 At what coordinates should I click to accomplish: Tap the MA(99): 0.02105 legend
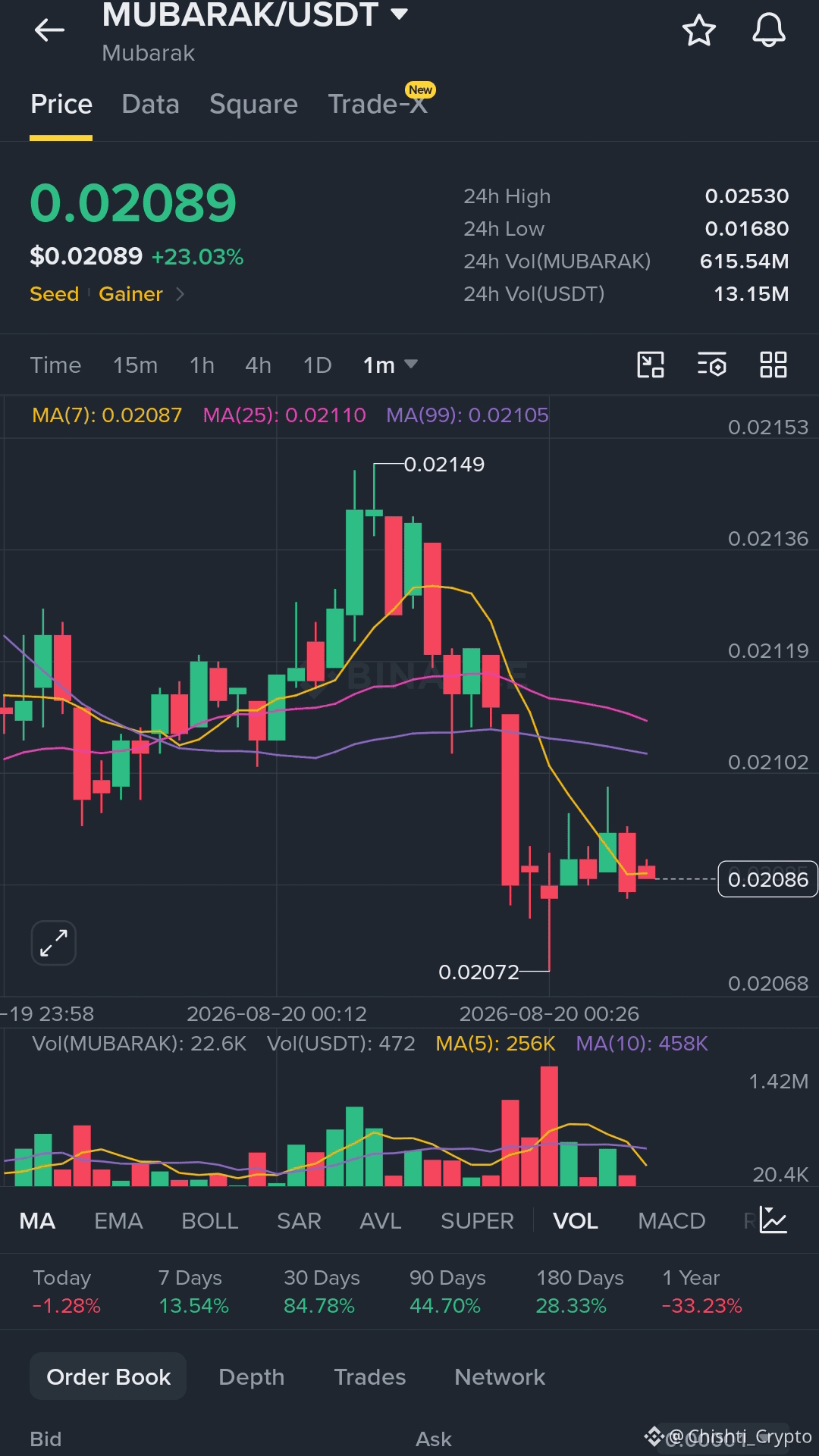pos(467,415)
